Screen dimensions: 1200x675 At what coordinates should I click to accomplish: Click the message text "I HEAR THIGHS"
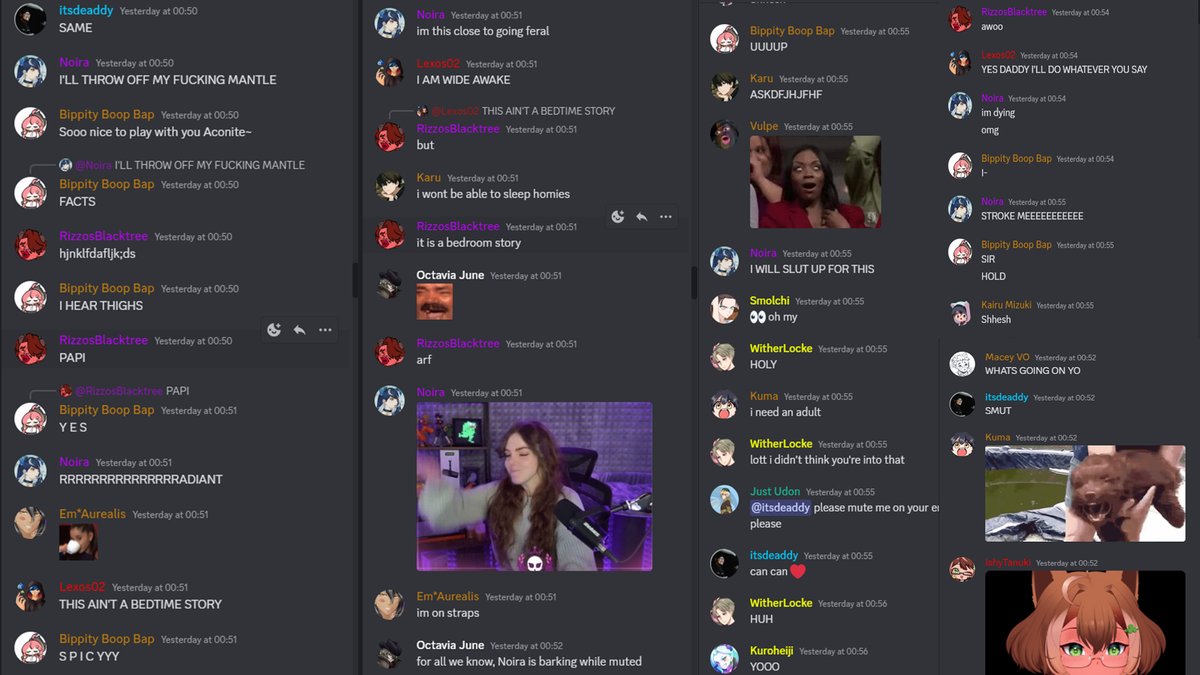(x=101, y=306)
